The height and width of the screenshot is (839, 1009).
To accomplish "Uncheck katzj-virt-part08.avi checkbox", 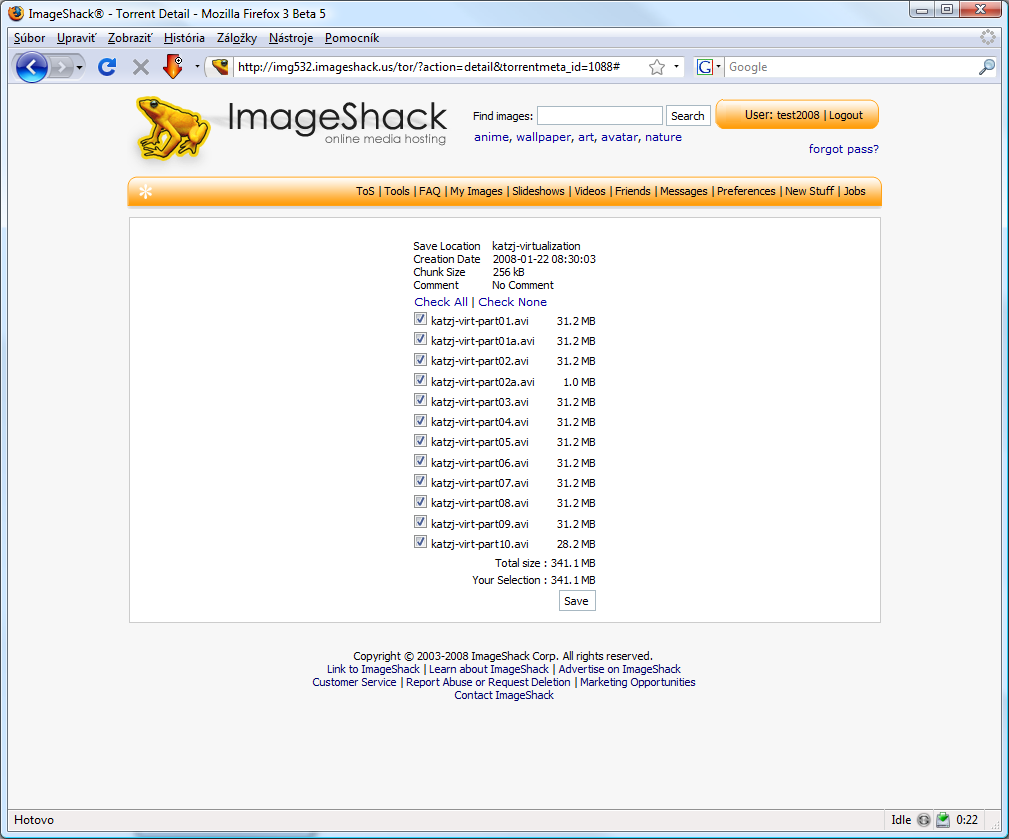I will pyautogui.click(x=420, y=502).
